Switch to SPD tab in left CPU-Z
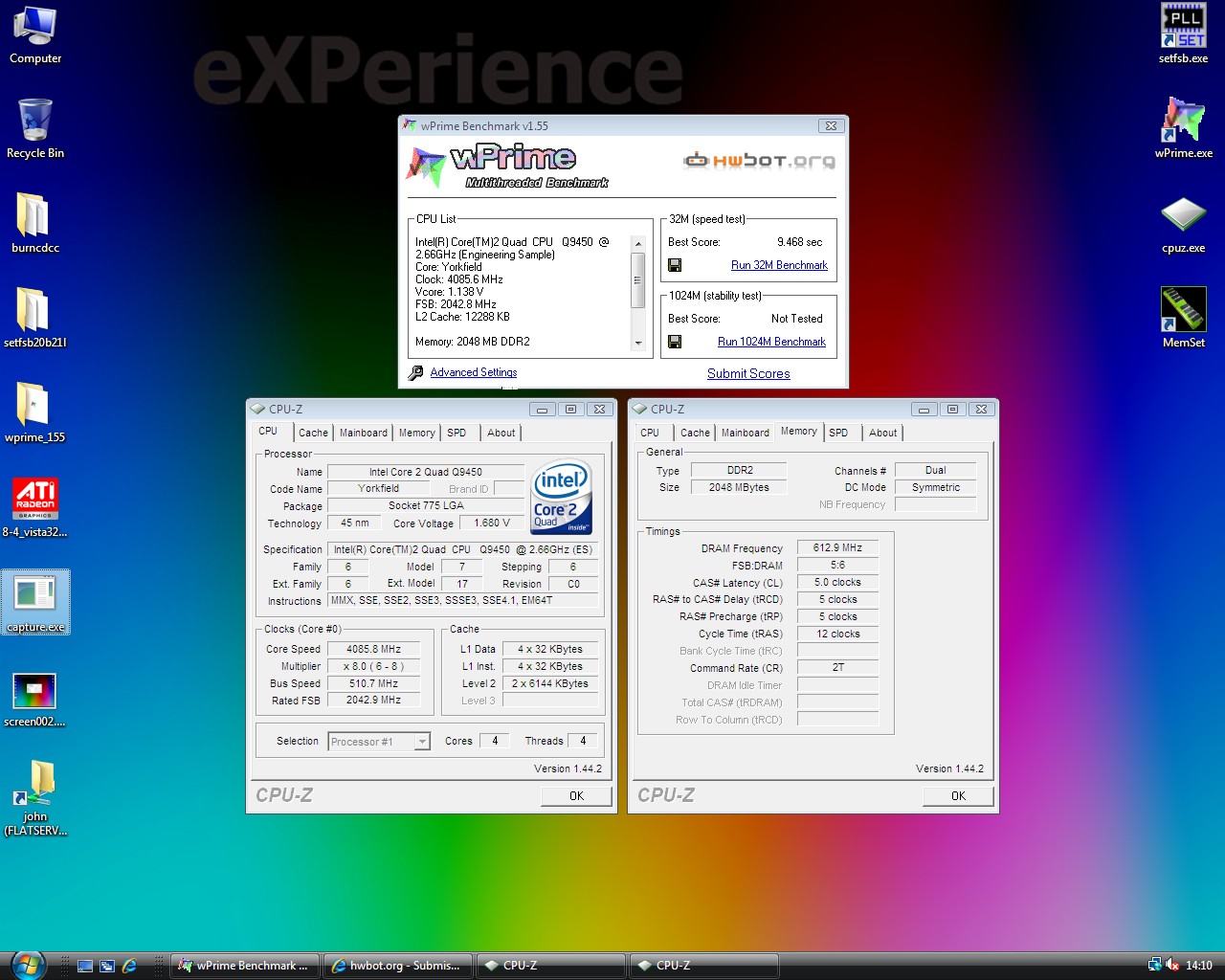This screenshot has width=1225, height=980. click(457, 433)
